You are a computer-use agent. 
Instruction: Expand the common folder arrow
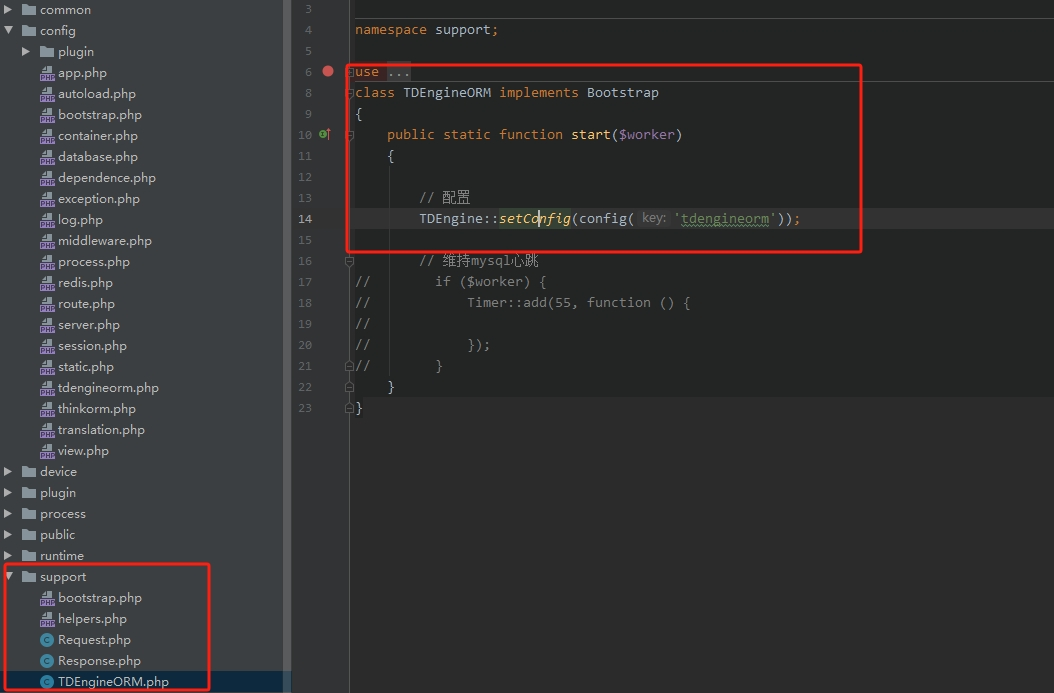pyautogui.click(x=8, y=9)
